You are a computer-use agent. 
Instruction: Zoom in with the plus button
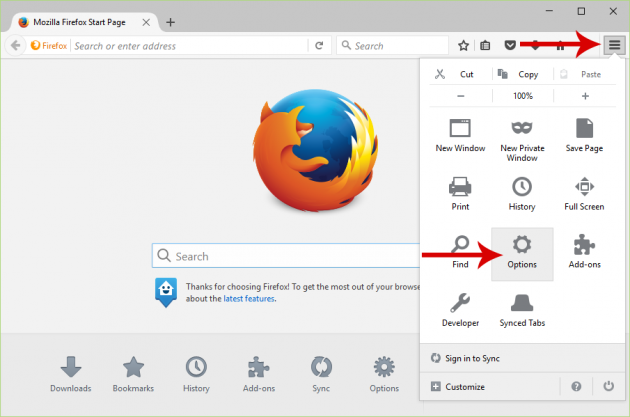(x=585, y=96)
